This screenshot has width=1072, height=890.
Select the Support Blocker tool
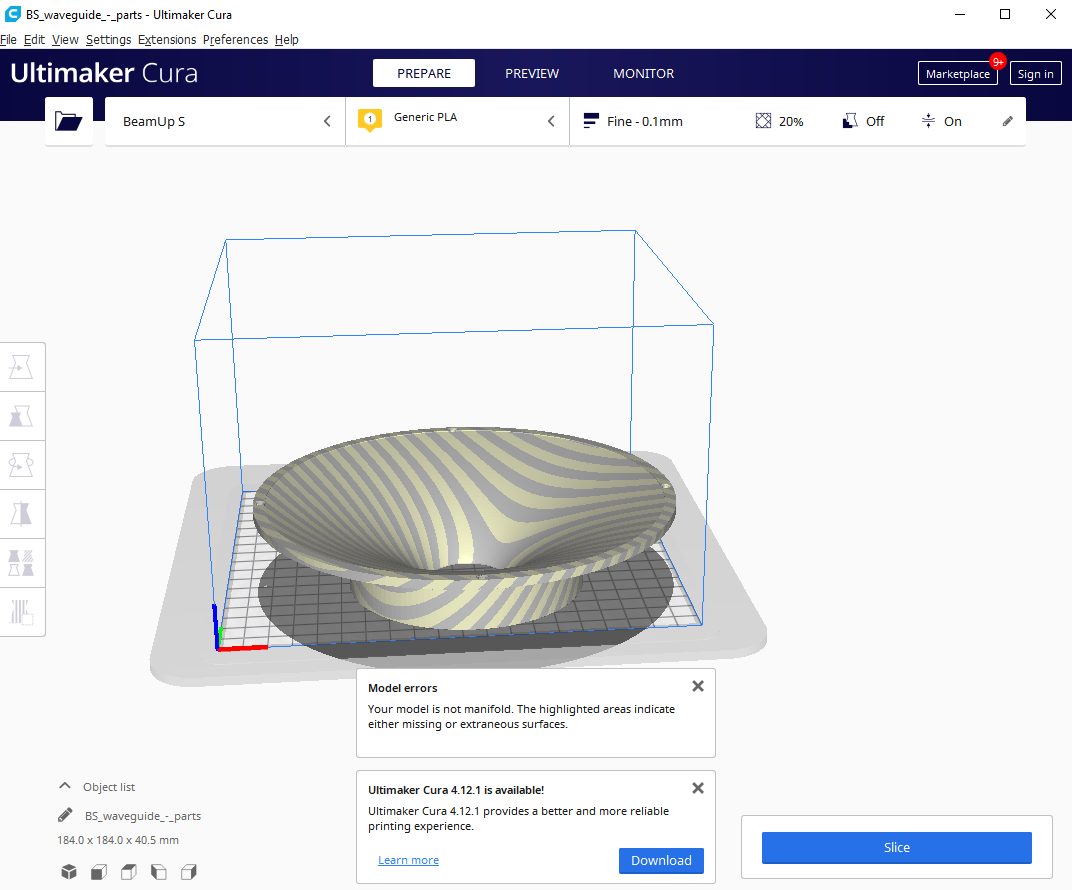click(21, 612)
